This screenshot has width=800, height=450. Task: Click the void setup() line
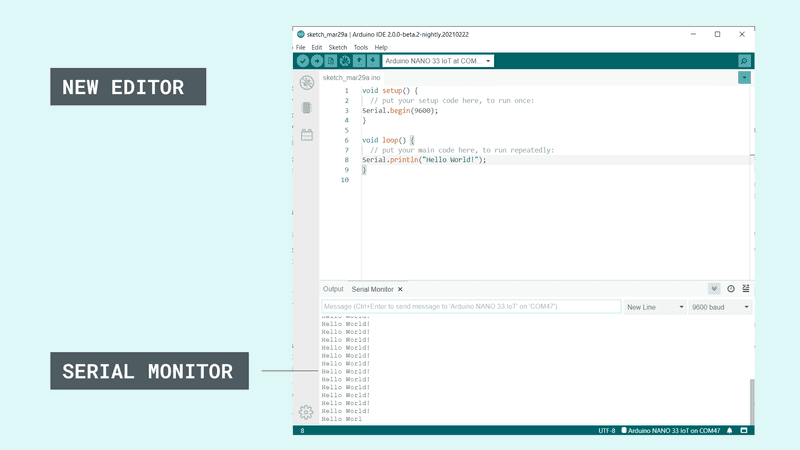pos(390,90)
